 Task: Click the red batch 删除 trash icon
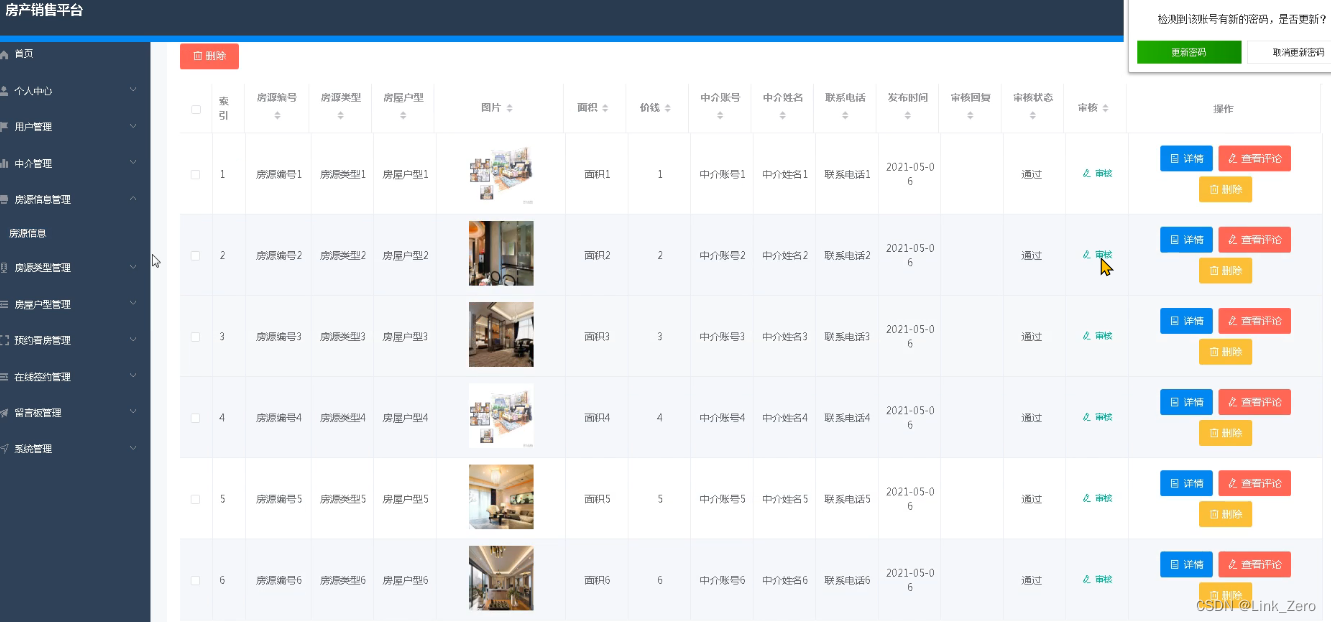coord(208,56)
